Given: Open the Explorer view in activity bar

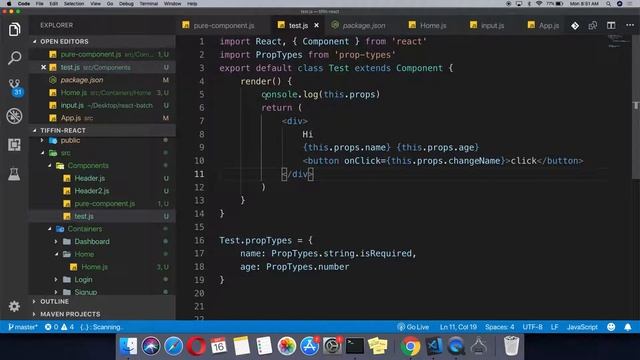Looking at the screenshot, I should [14, 29].
